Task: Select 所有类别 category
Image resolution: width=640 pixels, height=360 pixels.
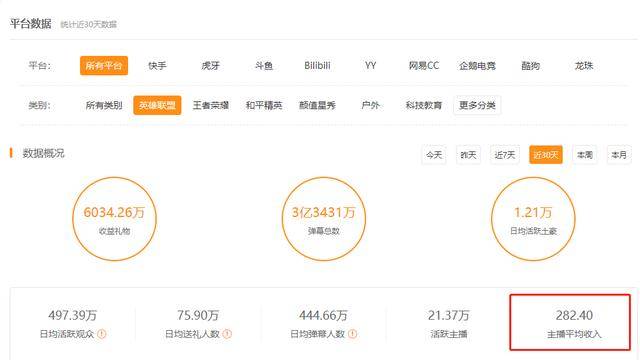Action: [104, 105]
